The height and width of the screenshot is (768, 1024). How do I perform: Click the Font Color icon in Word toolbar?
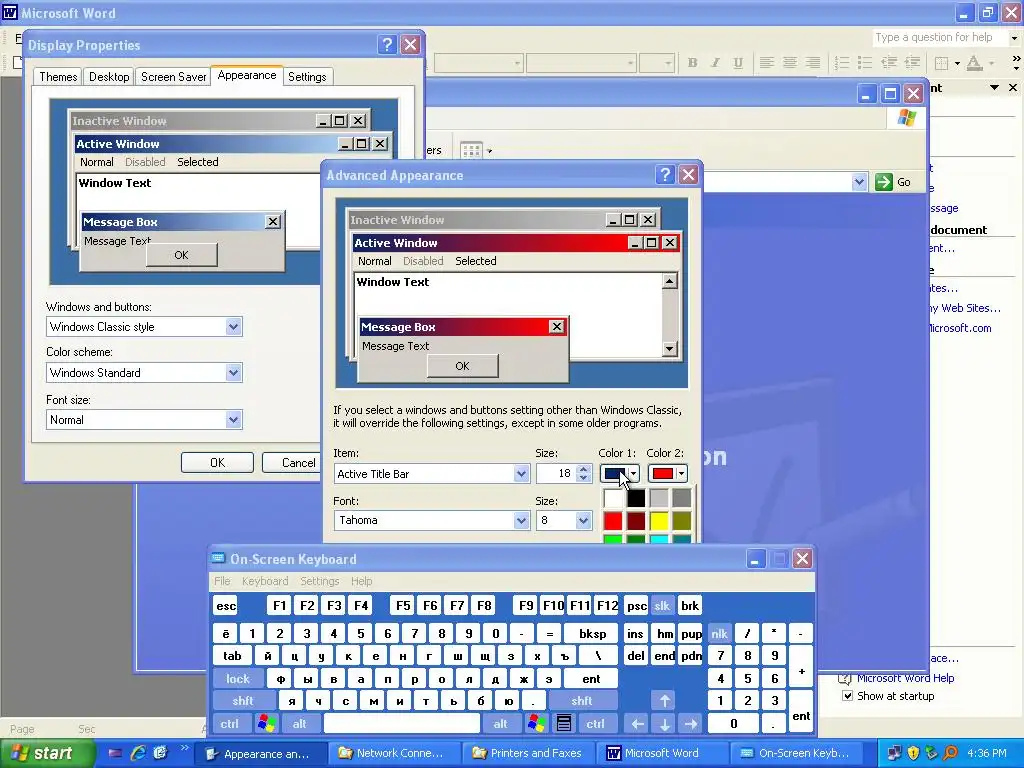[x=974, y=63]
